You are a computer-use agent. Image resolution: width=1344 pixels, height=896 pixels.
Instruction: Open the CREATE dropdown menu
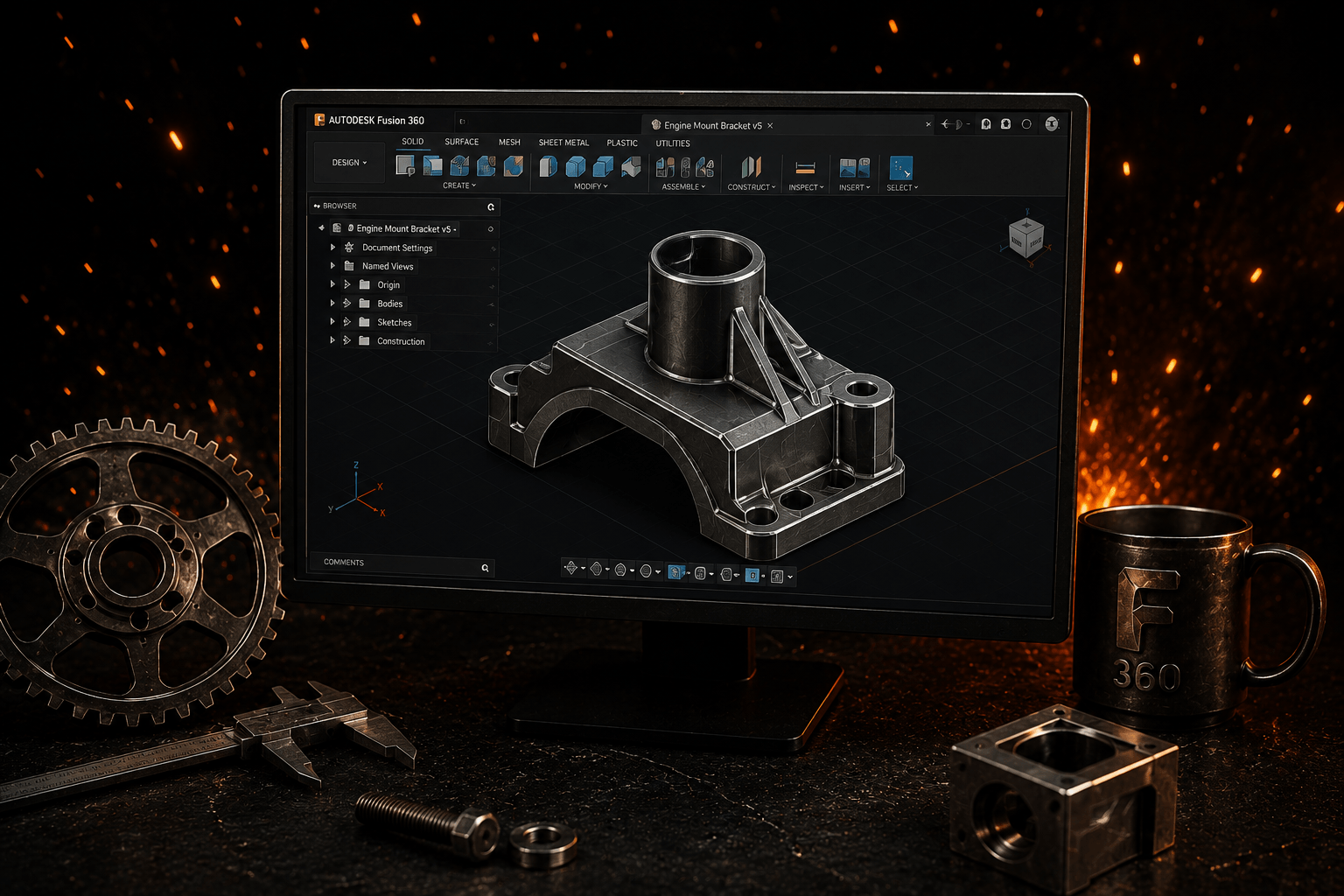coord(459,185)
